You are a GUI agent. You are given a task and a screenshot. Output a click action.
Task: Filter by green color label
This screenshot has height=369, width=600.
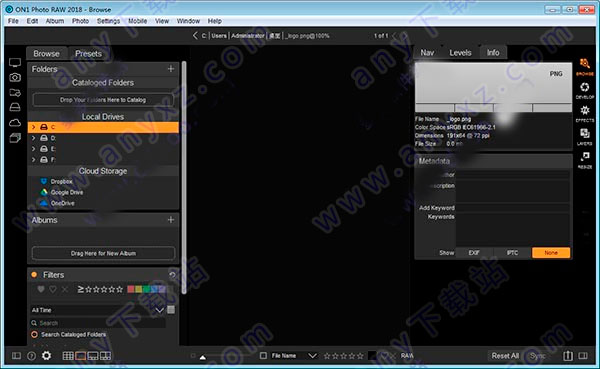146,289
